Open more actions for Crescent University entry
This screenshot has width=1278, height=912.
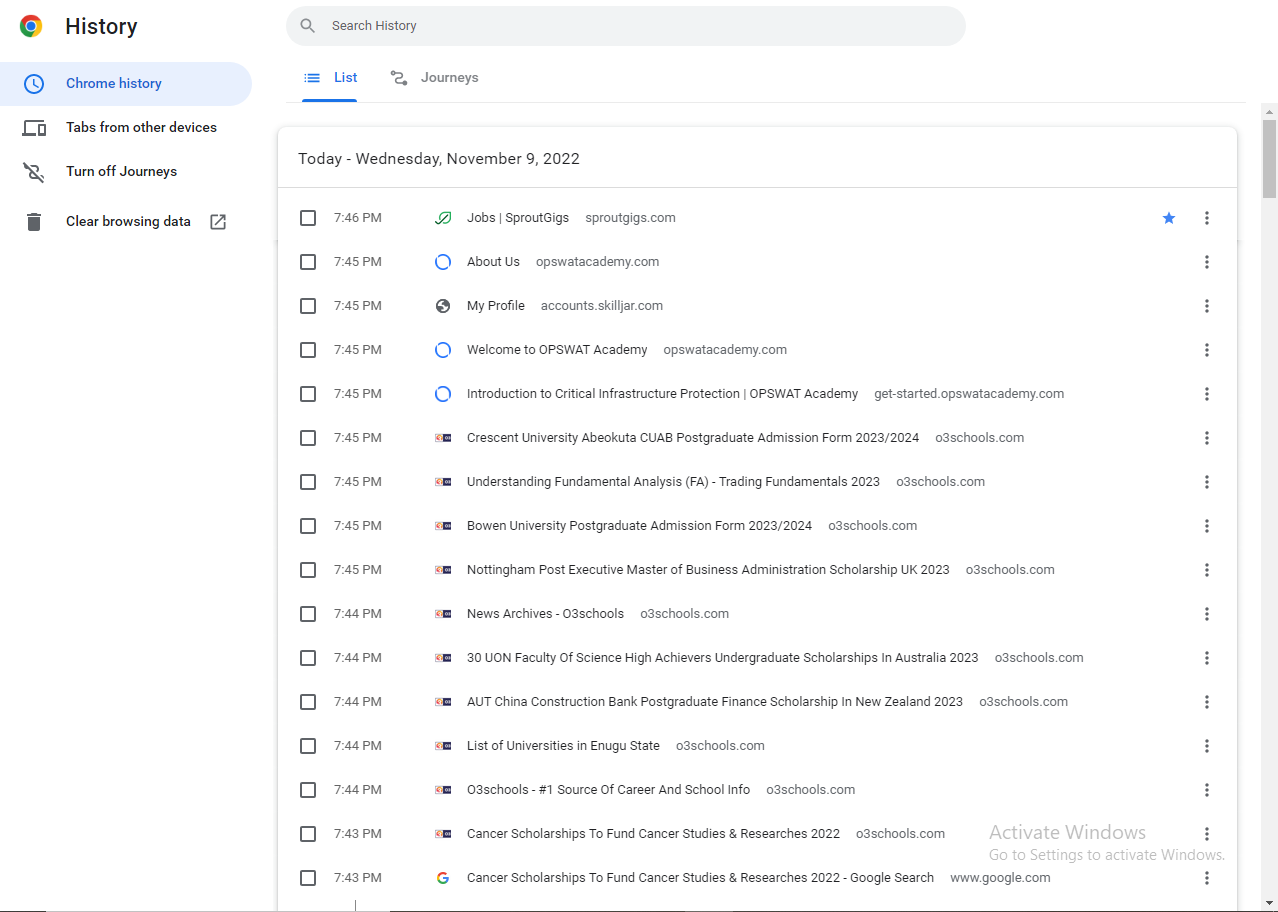coord(1207,438)
